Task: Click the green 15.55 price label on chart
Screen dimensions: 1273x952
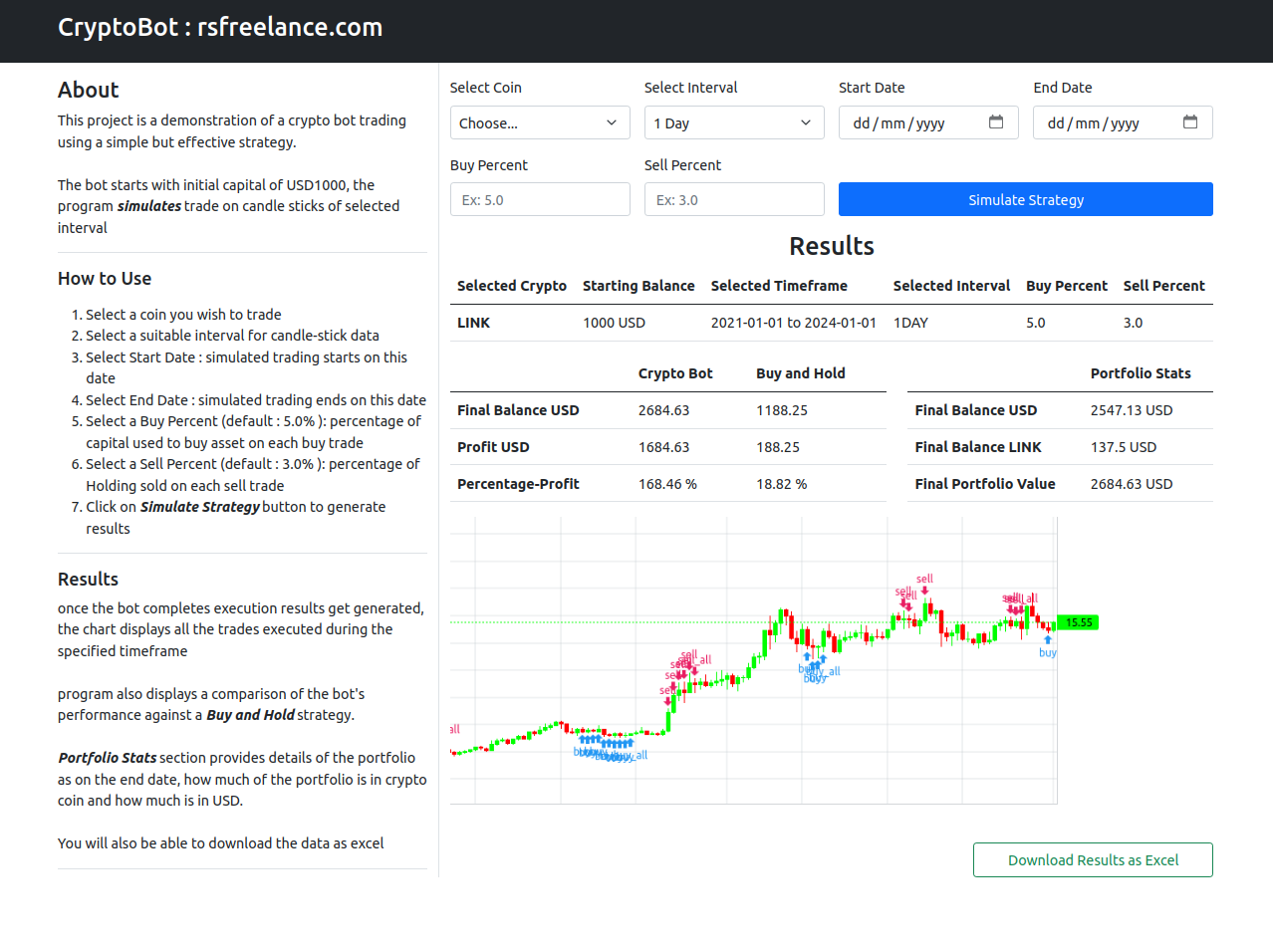Action: 1078,622
